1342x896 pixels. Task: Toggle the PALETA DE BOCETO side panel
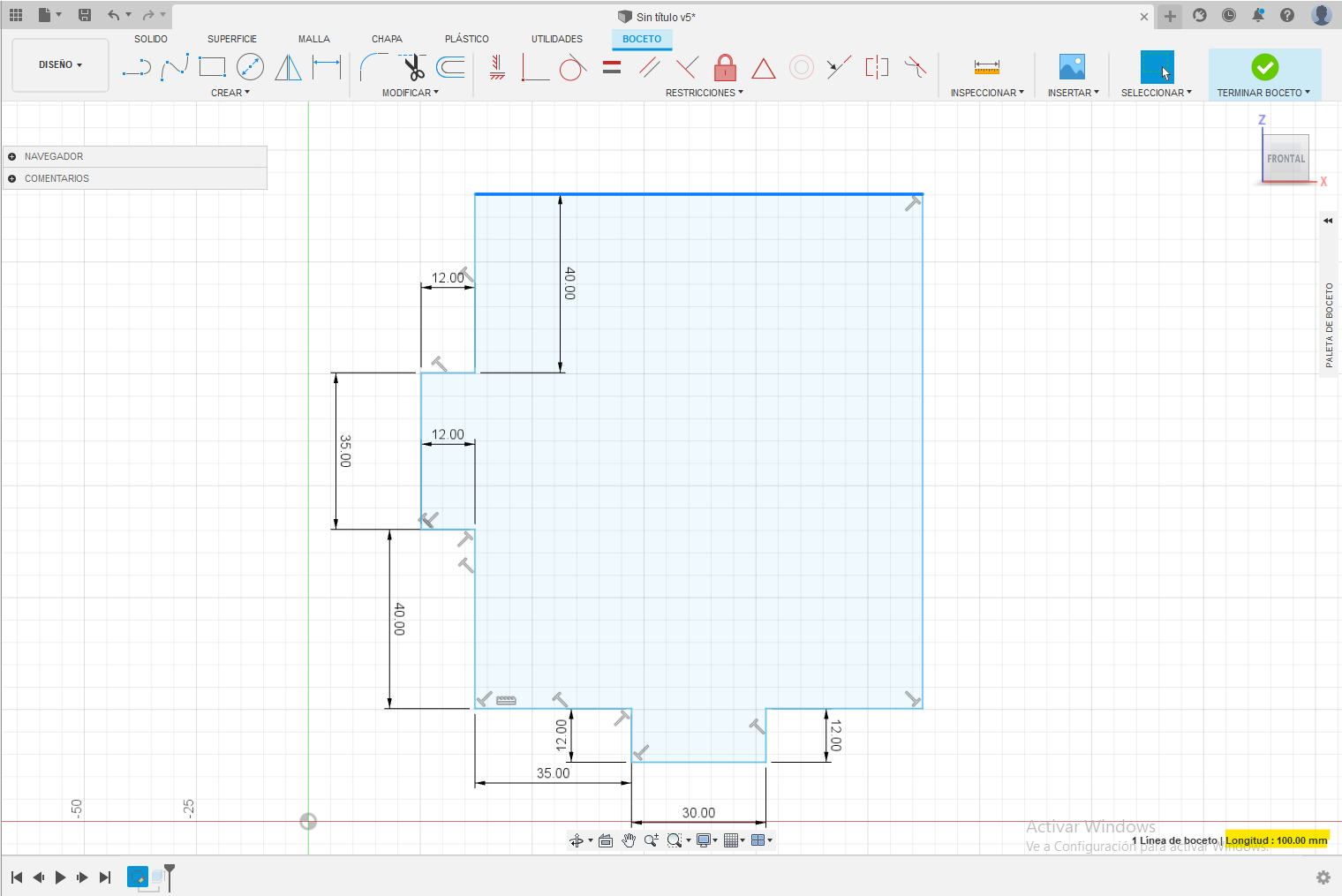click(x=1328, y=221)
